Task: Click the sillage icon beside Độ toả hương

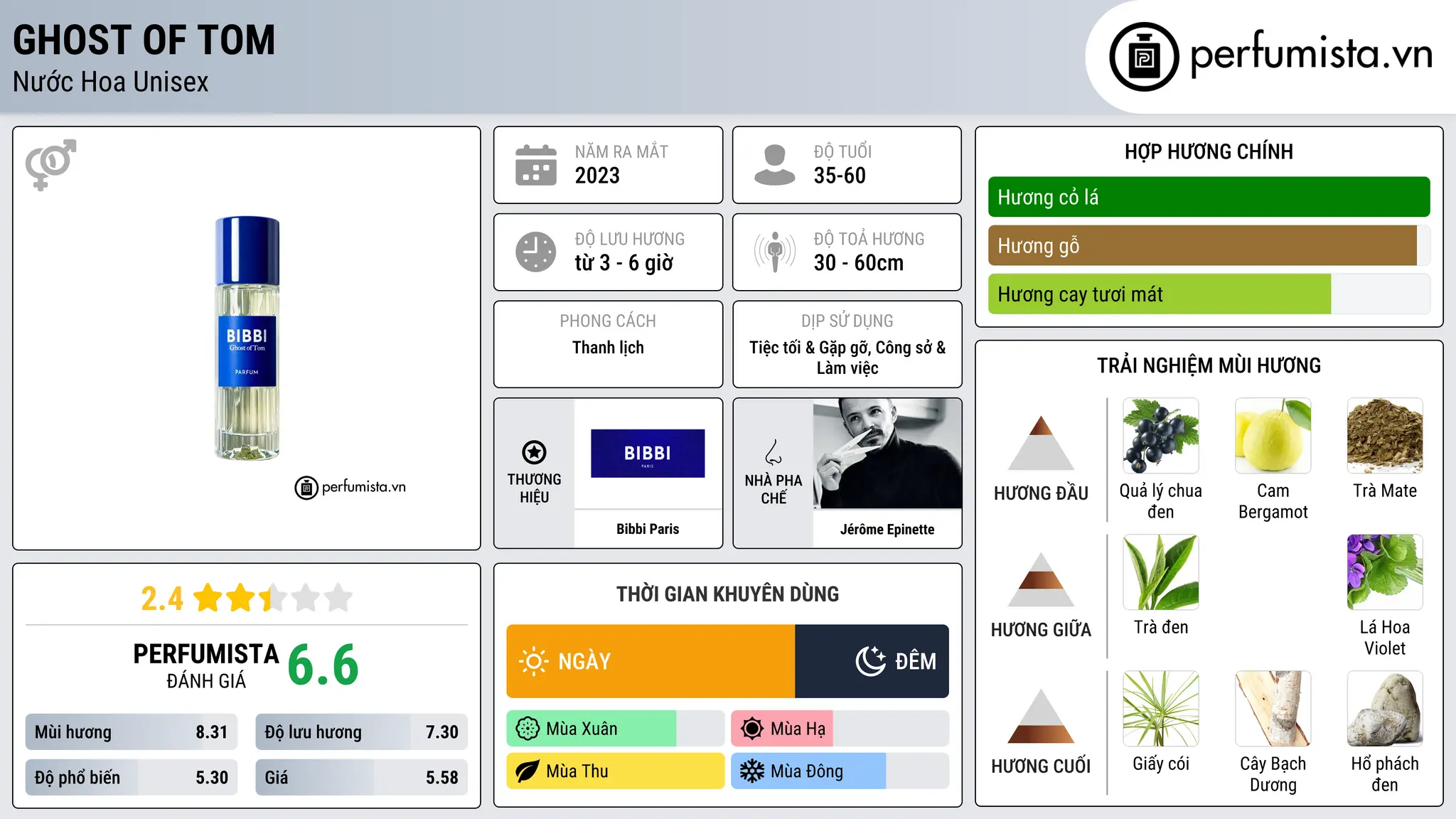Action: coord(774,252)
